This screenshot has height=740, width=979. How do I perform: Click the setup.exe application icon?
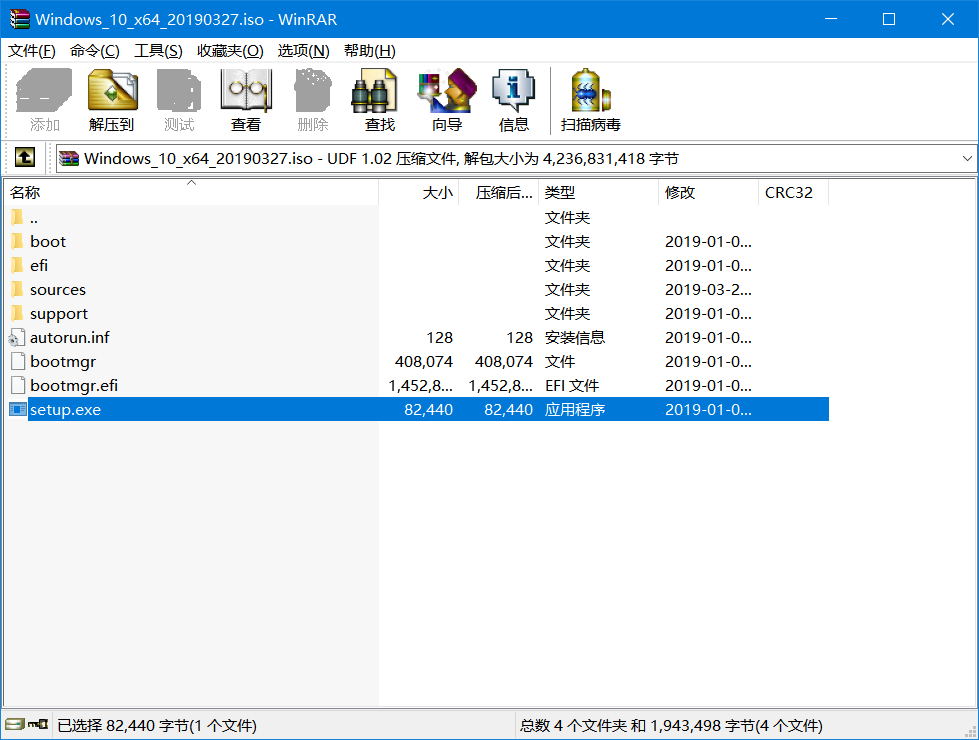coord(17,409)
